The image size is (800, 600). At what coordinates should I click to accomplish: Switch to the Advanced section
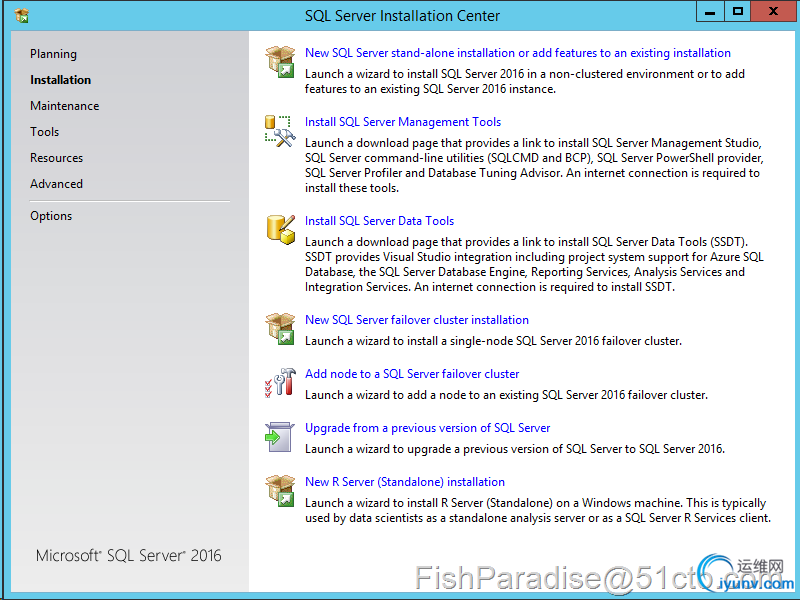(57, 184)
